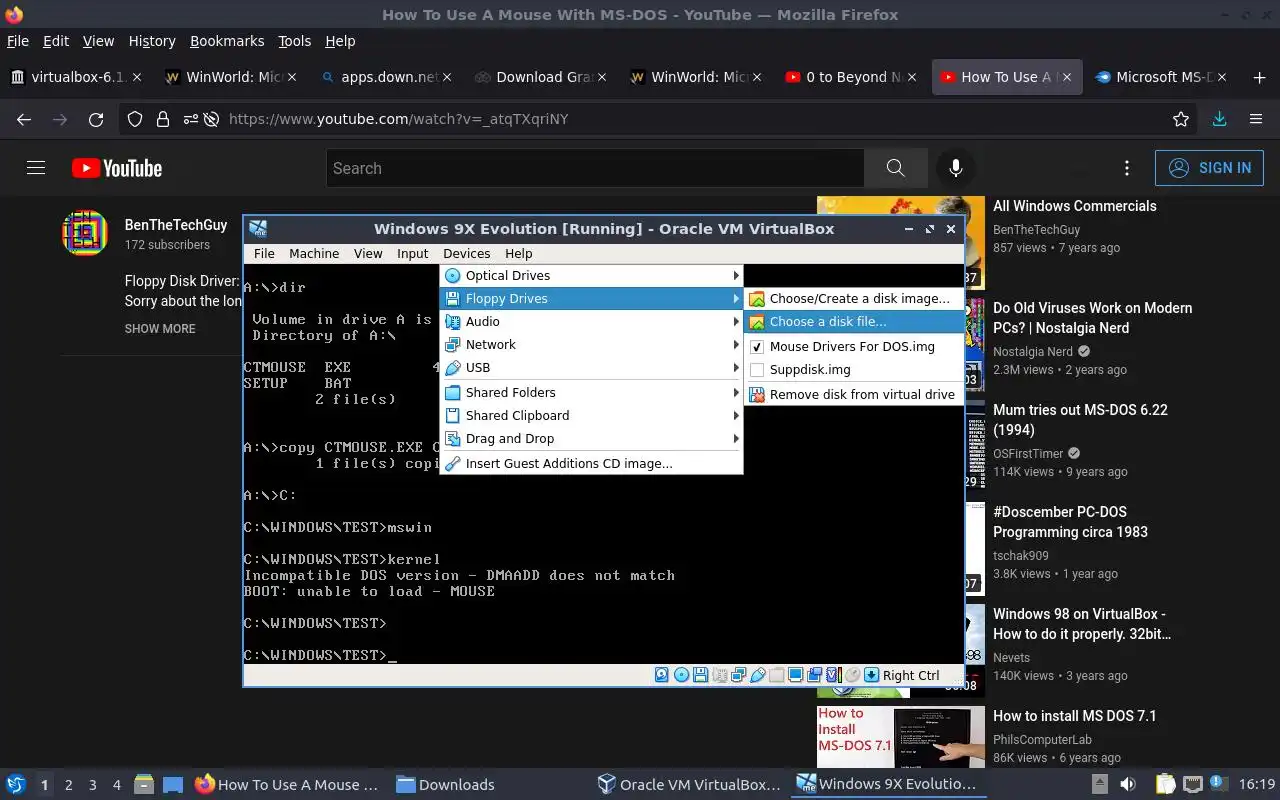Click the How to Install MS-DOS 7.1 thumbnail

tap(900, 737)
